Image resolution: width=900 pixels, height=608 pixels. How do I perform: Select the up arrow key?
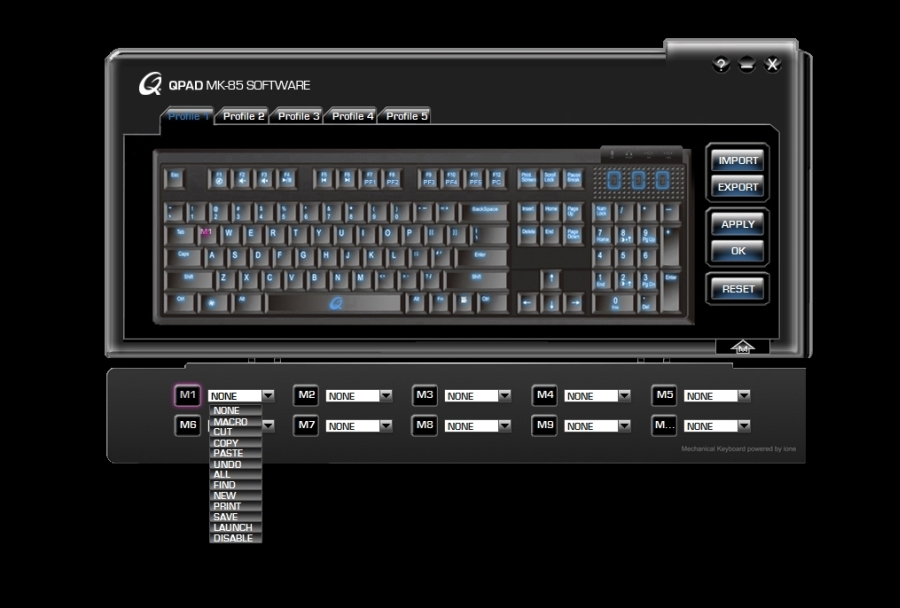point(551,280)
